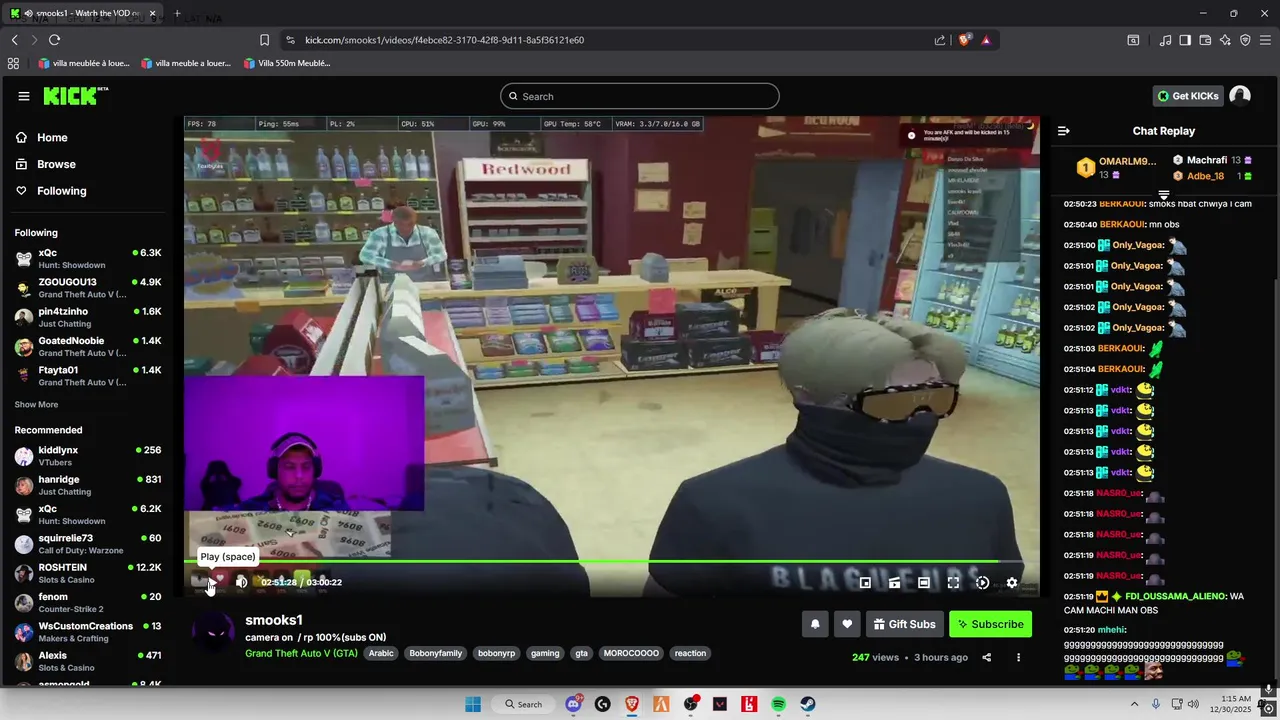Viewport: 1280px width, 720px height.
Task: Open Browse in the sidebar
Action: 45,164
